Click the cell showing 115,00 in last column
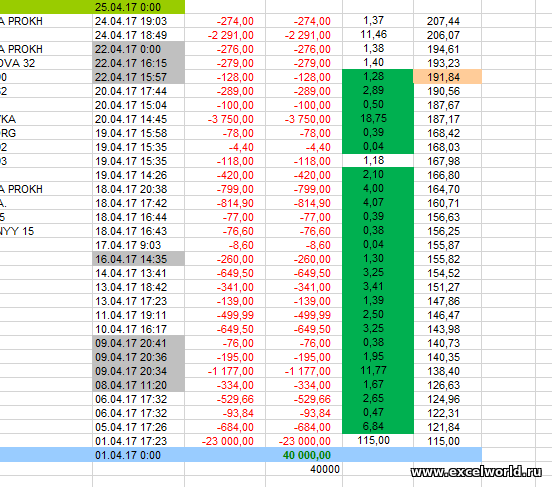 (447, 441)
